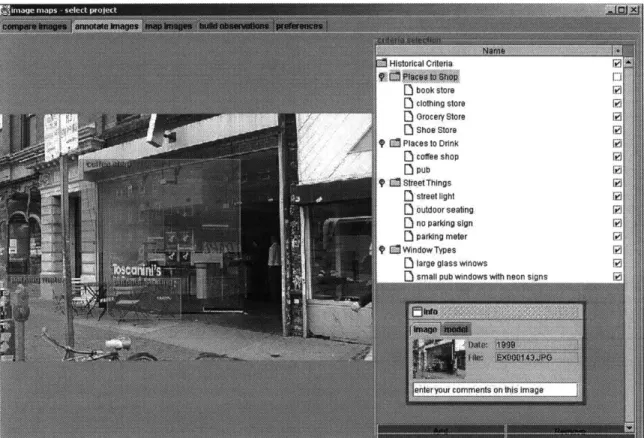Open the preferences tab
Image resolution: width=644 pixels, height=438 pixels.
(299, 26)
